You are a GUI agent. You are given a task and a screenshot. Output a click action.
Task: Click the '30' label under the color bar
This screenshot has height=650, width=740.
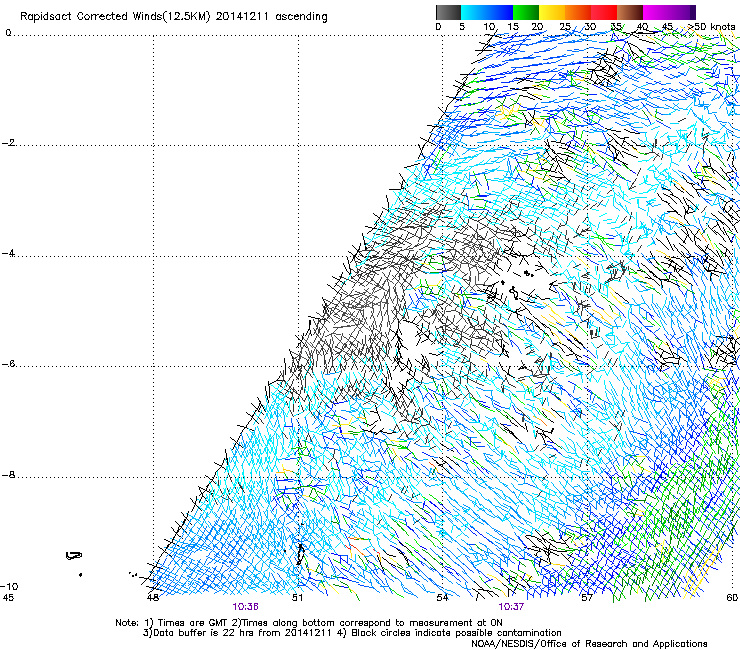click(x=590, y=27)
